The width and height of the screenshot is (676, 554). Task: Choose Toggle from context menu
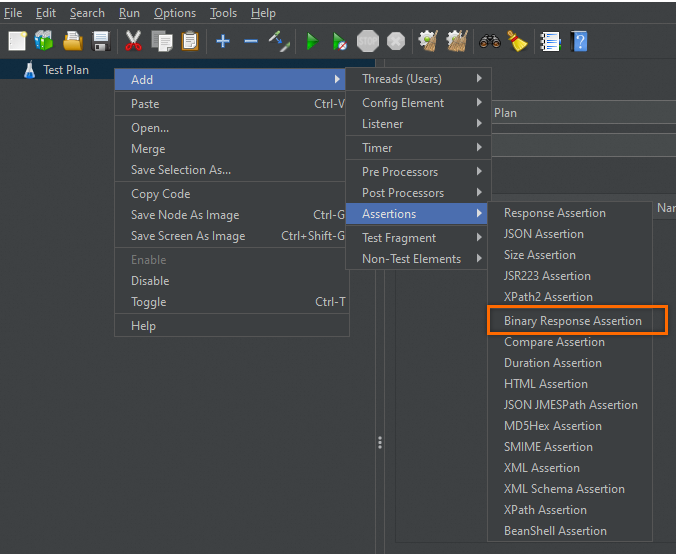(232, 302)
